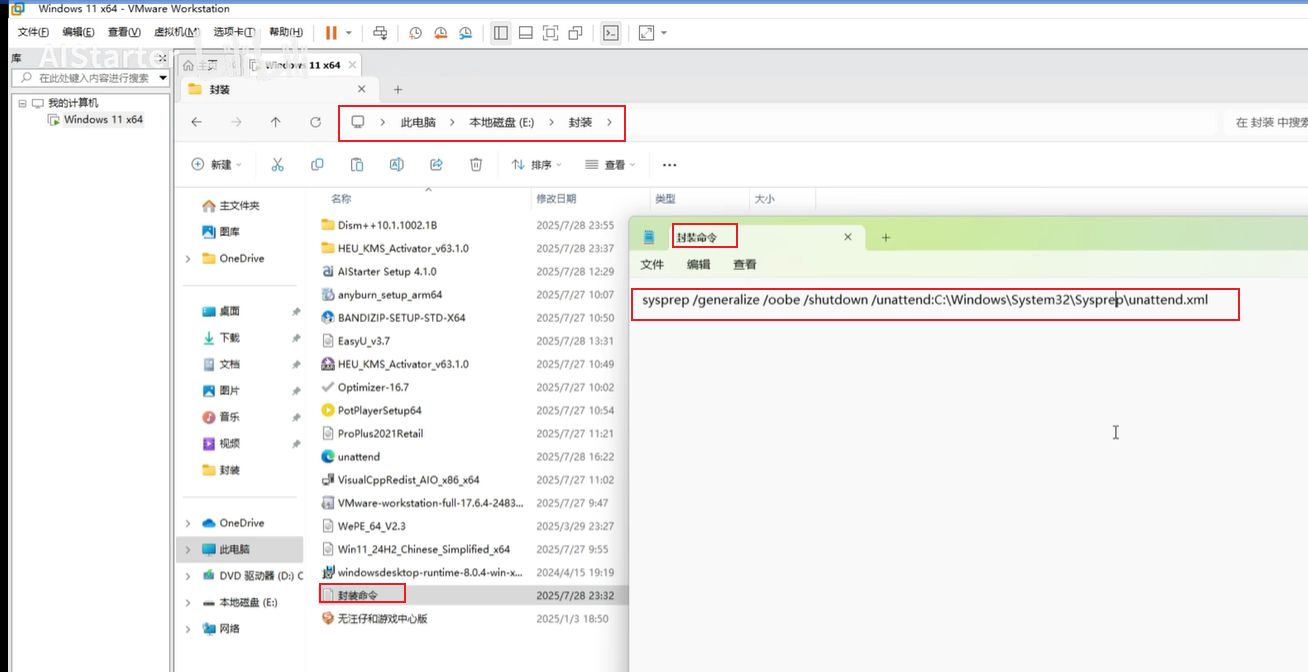This screenshot has width=1308, height=672.
Task: Click Send Ctrl+Alt+Del icon in VMware toolbar
Action: click(380, 33)
